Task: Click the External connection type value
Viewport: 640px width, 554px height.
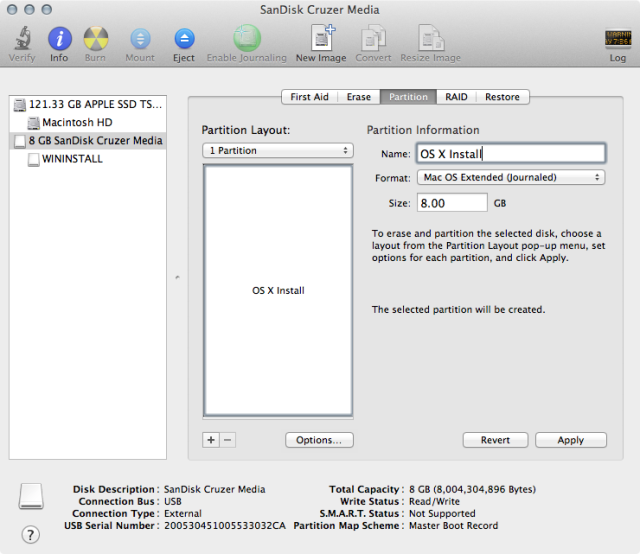Action: click(x=183, y=514)
